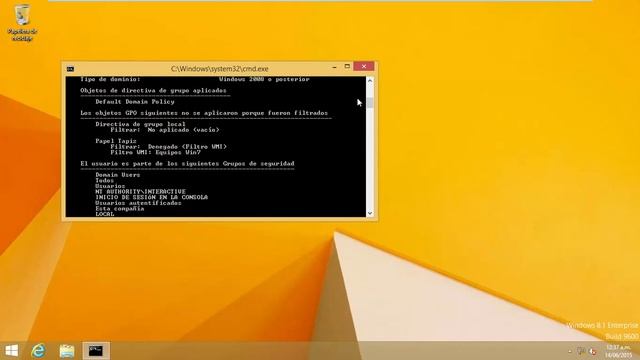Click the C:\Windows\system32\cmd.exe title text
Viewport: 640px width, 360px height.
click(x=220, y=69)
